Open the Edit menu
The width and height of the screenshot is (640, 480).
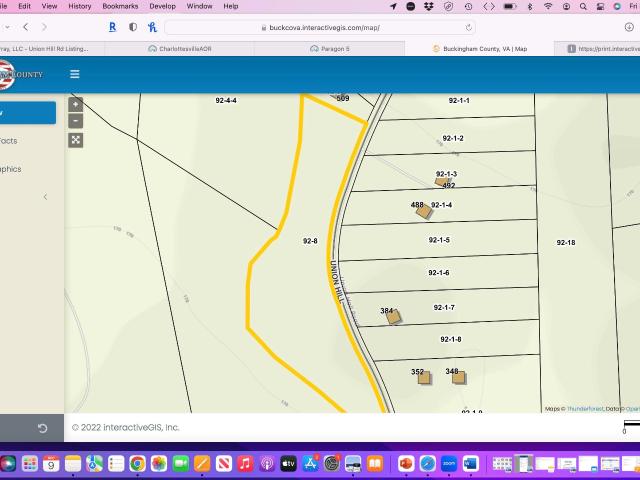[24, 6]
